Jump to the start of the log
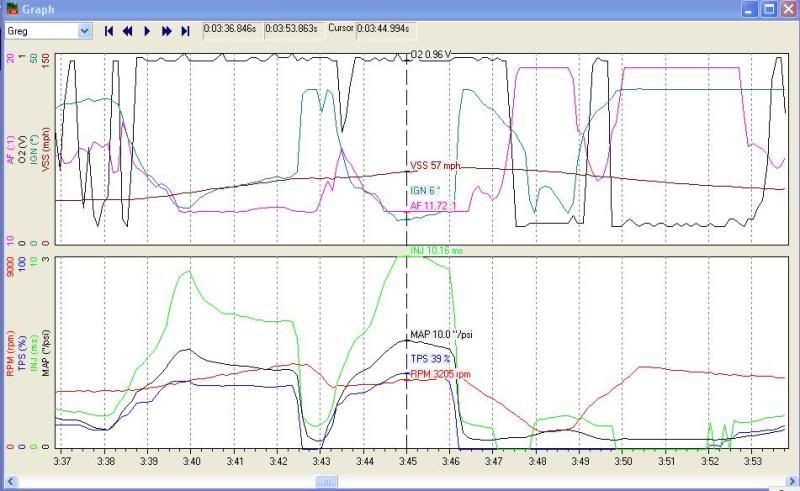Viewport: 800px width, 491px height. [x=109, y=31]
